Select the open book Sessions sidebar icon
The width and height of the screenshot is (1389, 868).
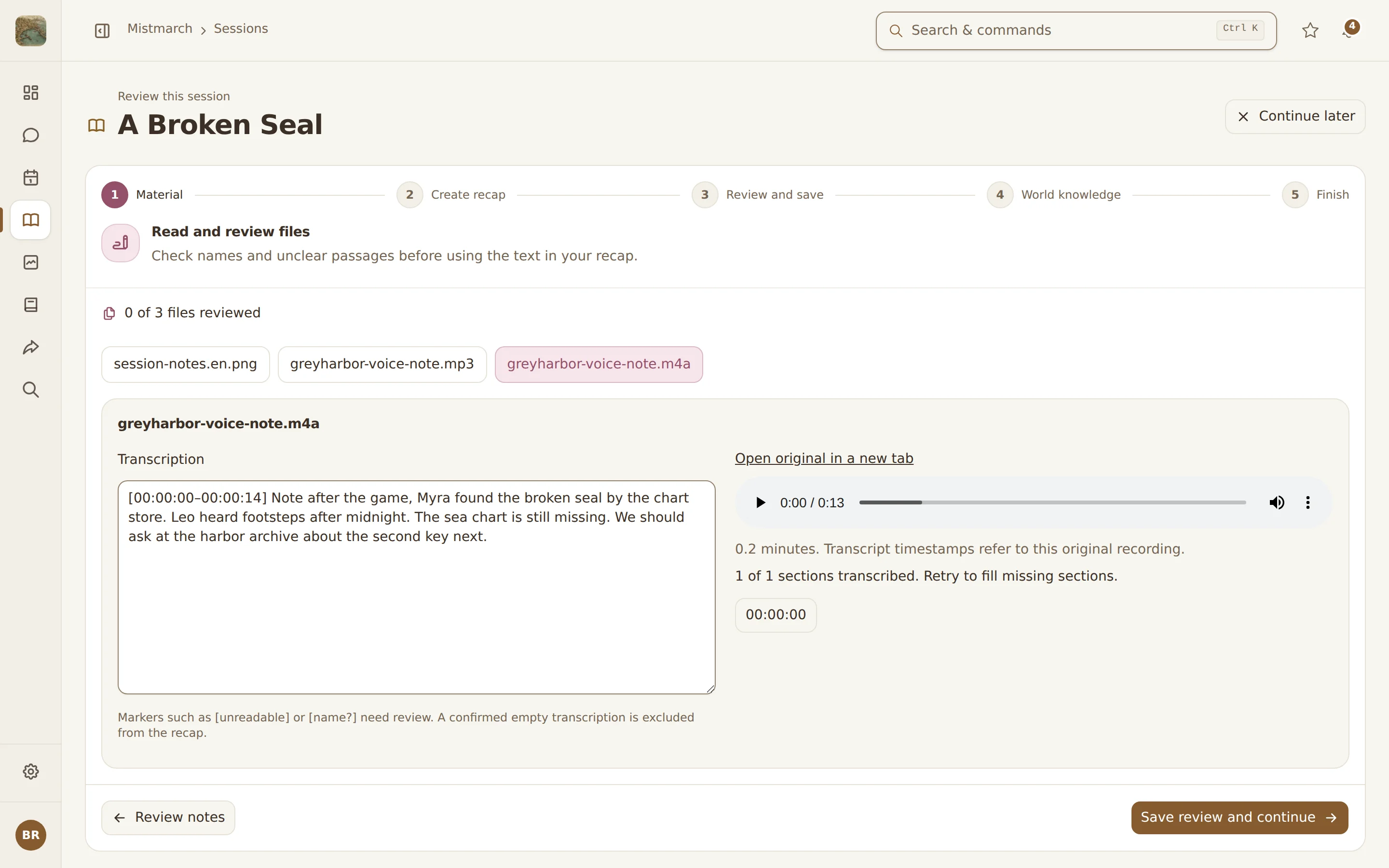pyautogui.click(x=30, y=220)
